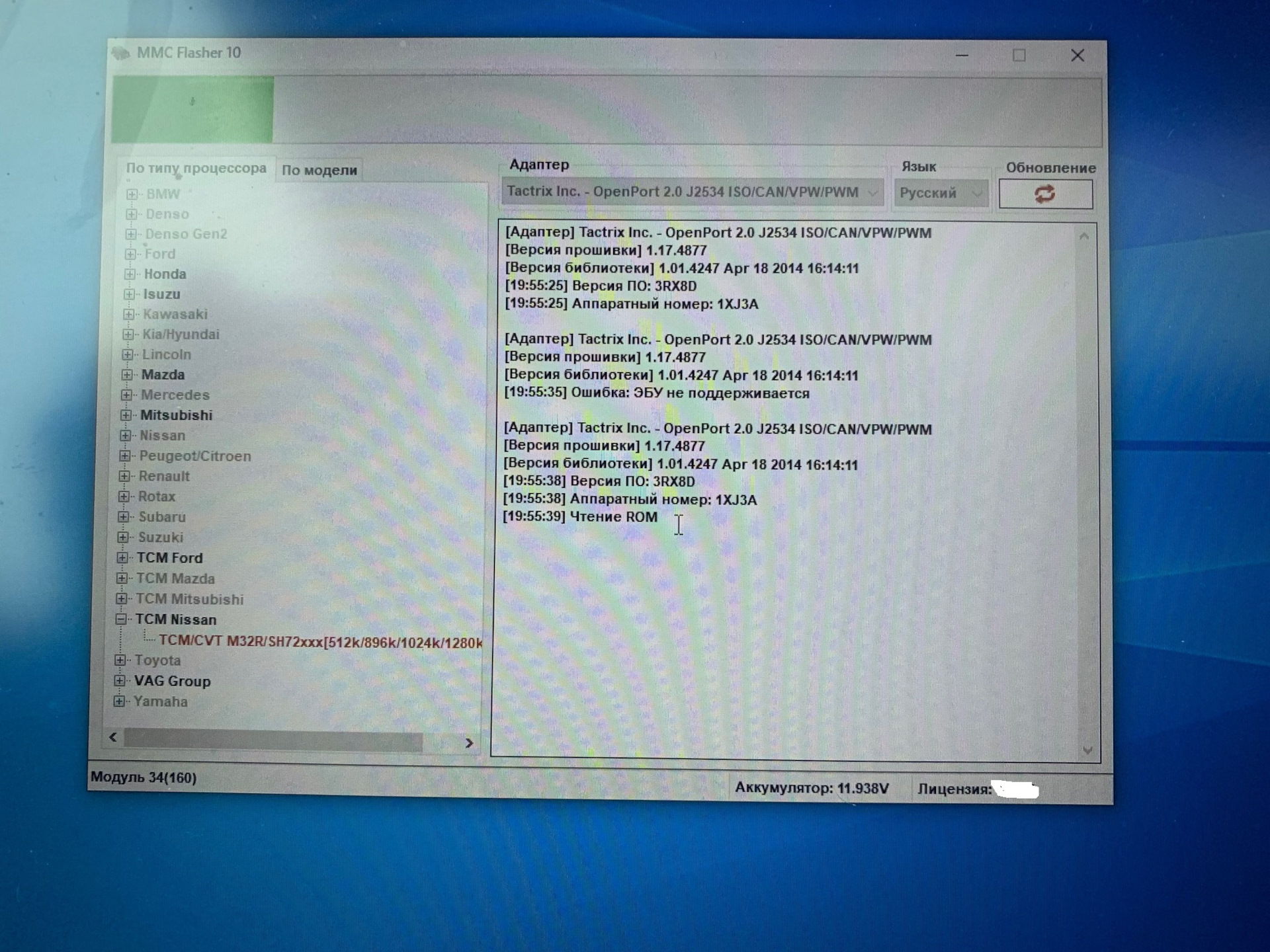The width and height of the screenshot is (1270, 952).
Task: Expand the Honda tree node
Action: coord(130,274)
